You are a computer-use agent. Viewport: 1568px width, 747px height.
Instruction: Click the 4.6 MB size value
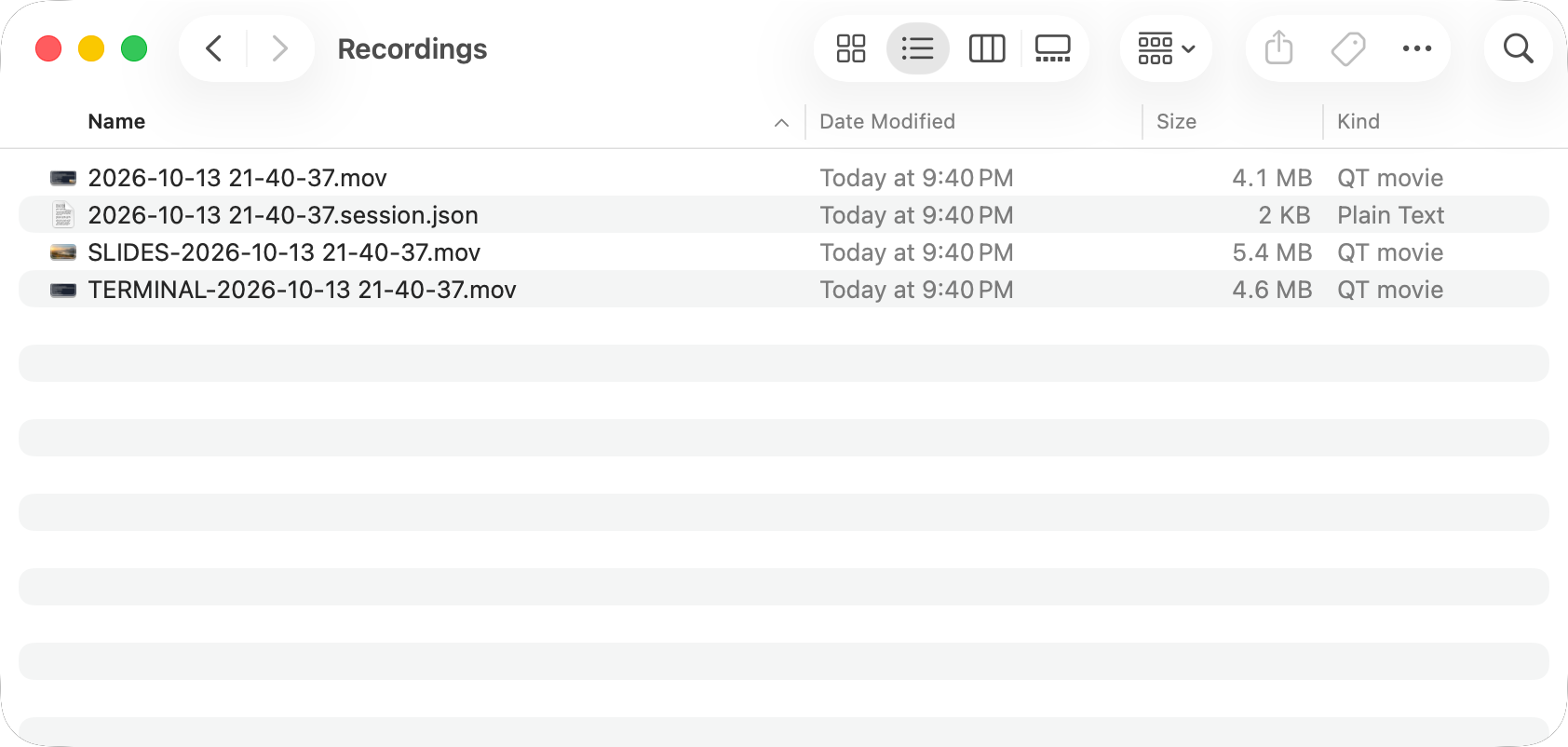tap(1272, 290)
